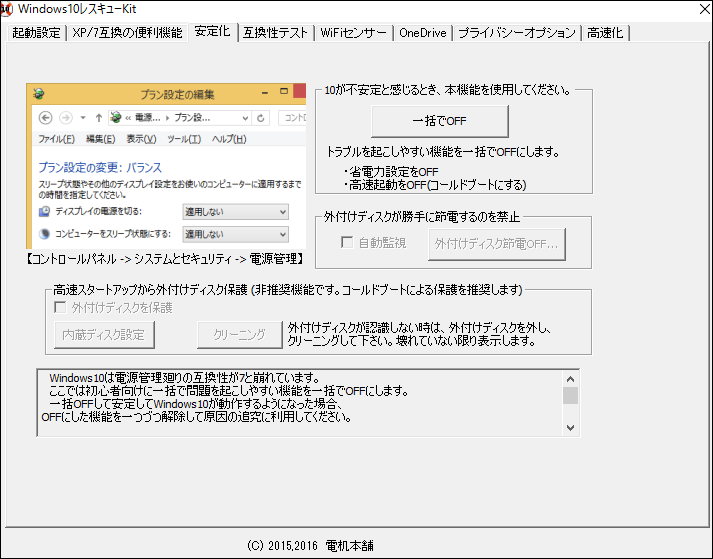Click the power plan screenshot thumbnail
The height and width of the screenshot is (559, 713).
[166, 166]
